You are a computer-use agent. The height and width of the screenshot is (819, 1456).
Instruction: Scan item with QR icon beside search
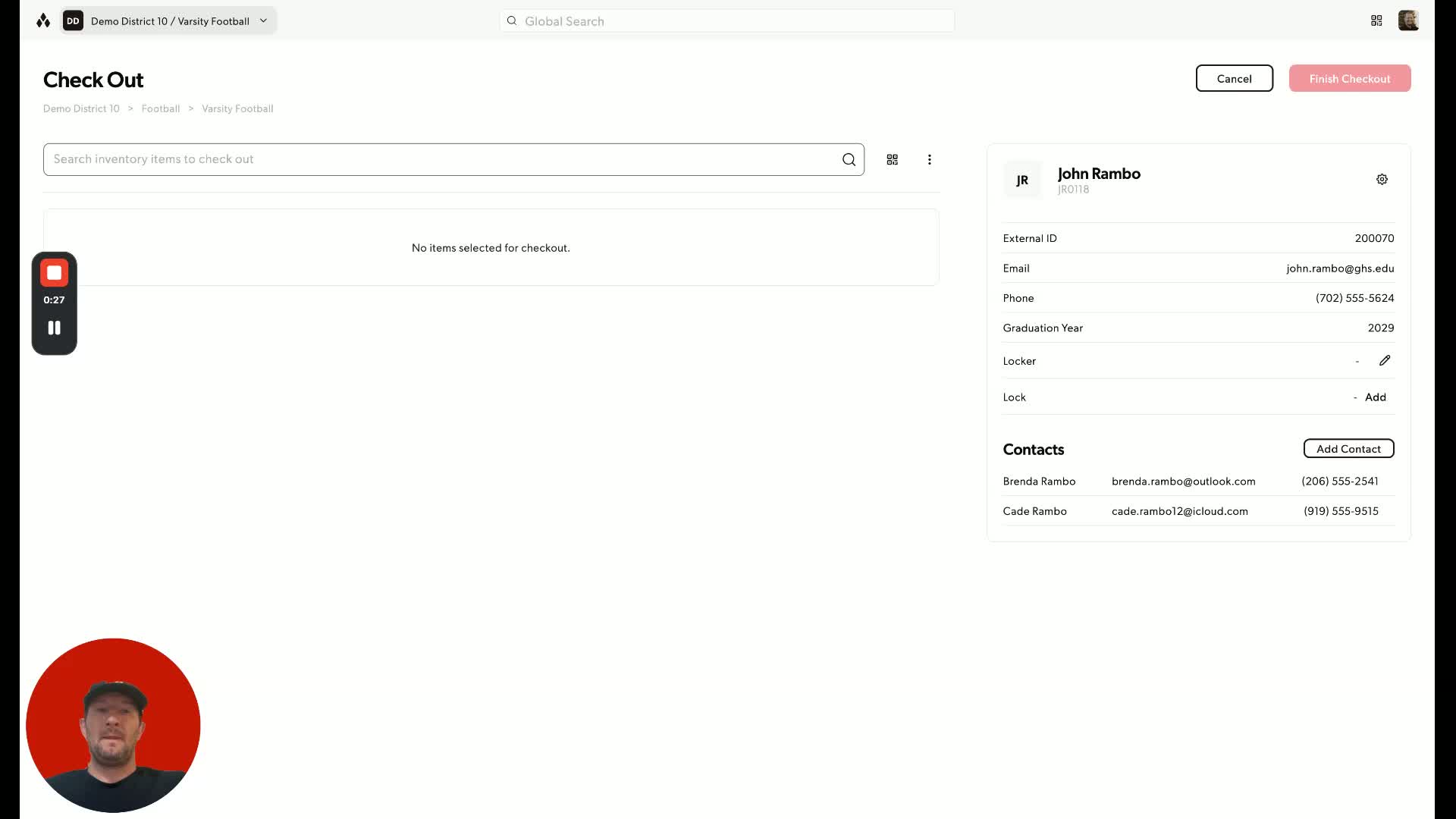tap(893, 159)
